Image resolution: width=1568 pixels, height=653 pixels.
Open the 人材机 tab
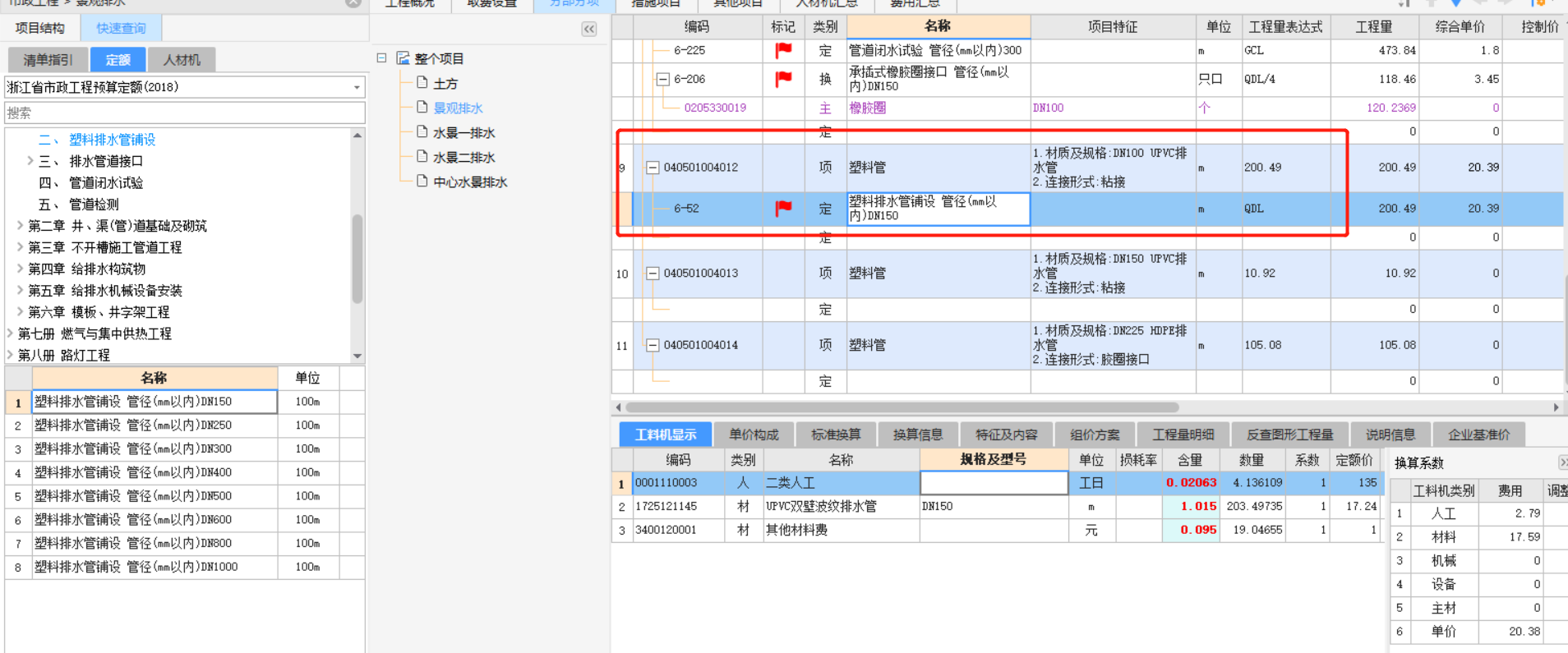182,60
